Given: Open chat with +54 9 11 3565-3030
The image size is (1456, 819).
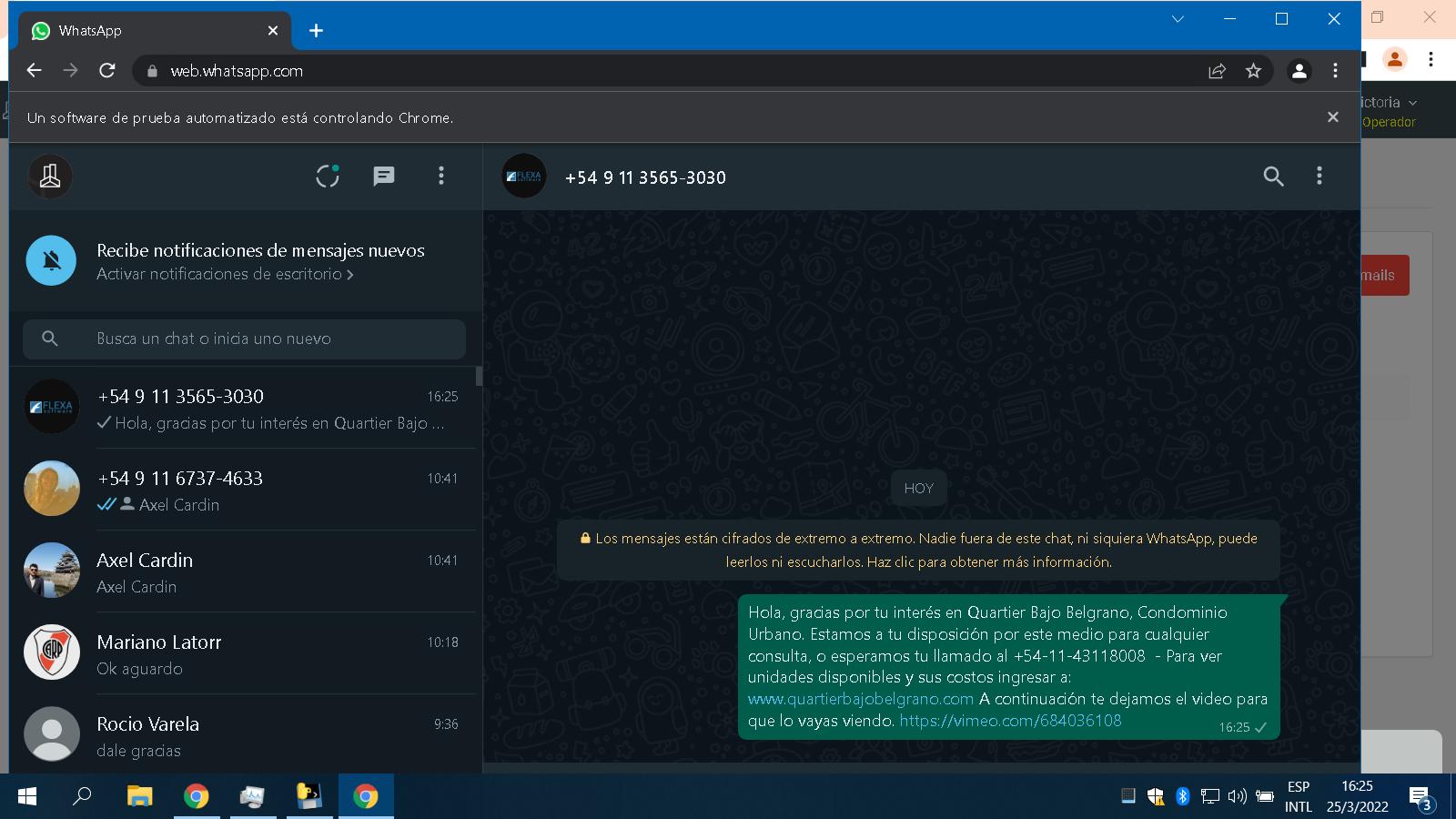Looking at the screenshot, I should [x=242, y=408].
